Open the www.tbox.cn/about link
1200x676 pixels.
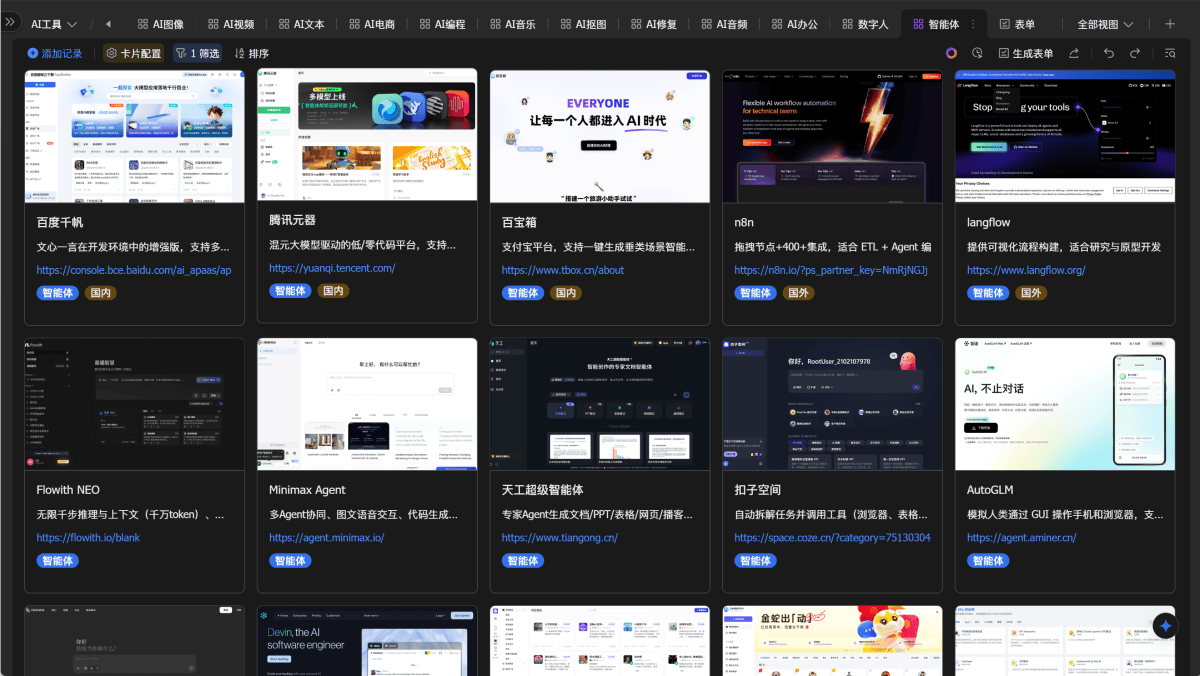[563, 270]
